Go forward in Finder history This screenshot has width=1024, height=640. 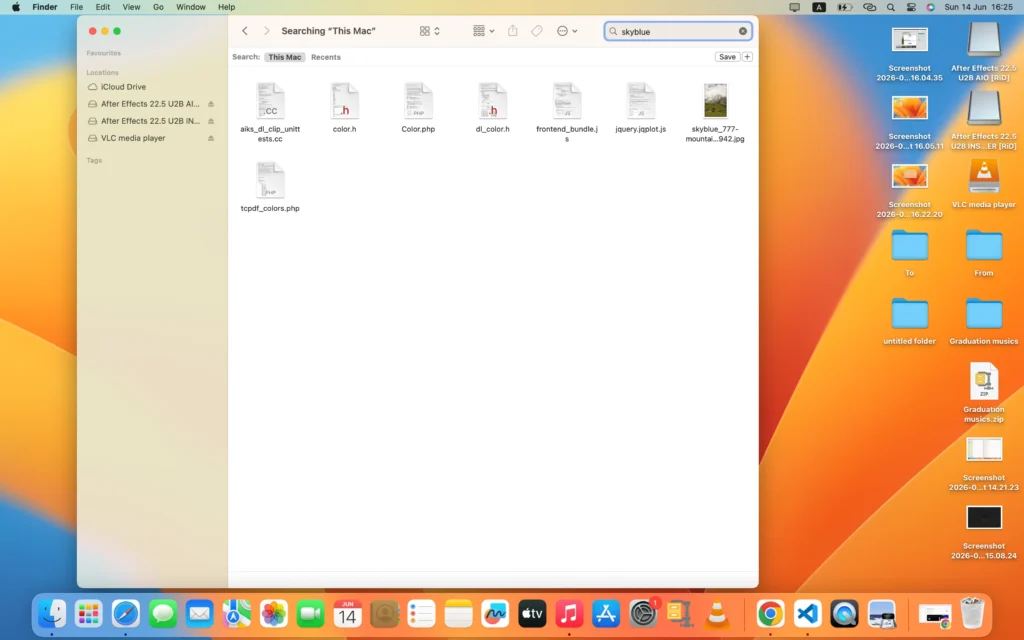266,31
